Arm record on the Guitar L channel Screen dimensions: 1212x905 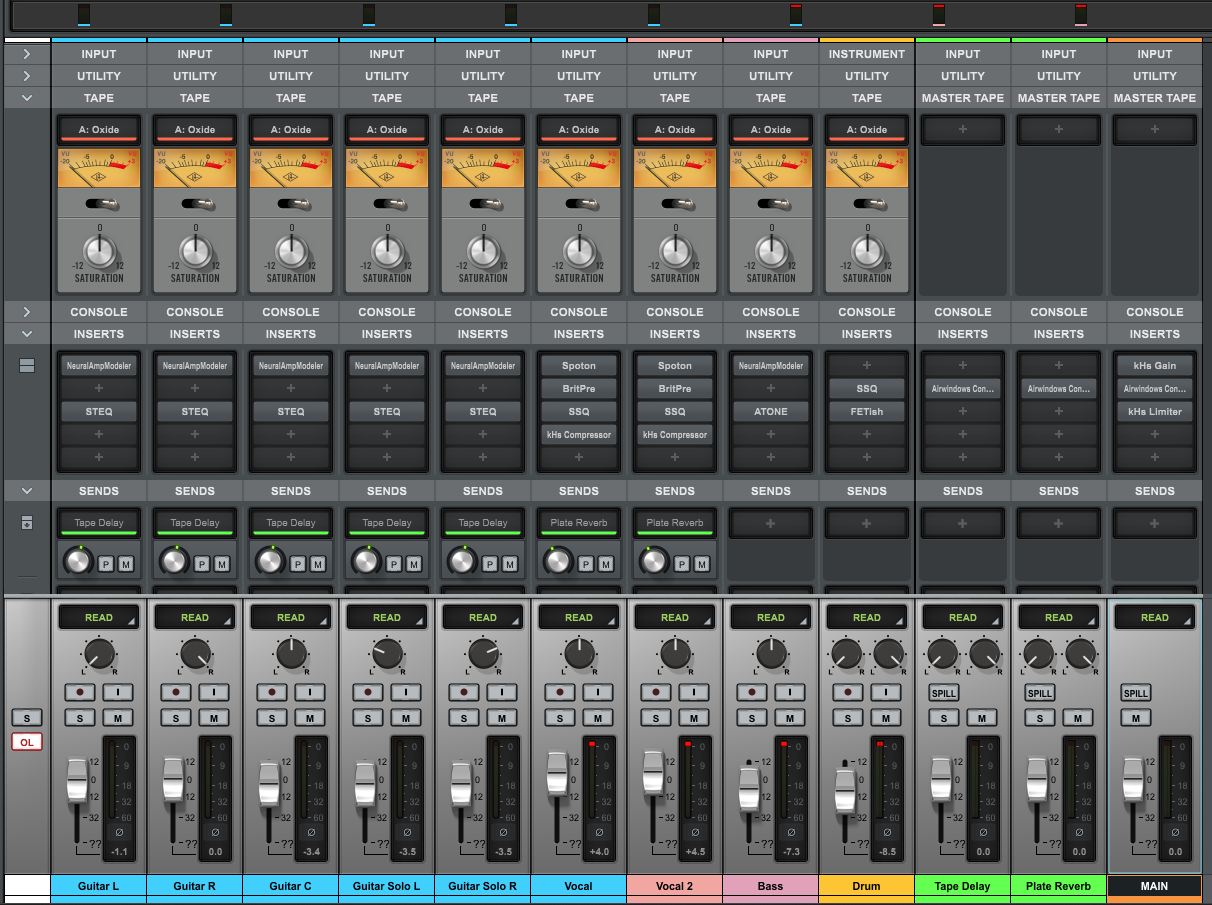(80, 692)
